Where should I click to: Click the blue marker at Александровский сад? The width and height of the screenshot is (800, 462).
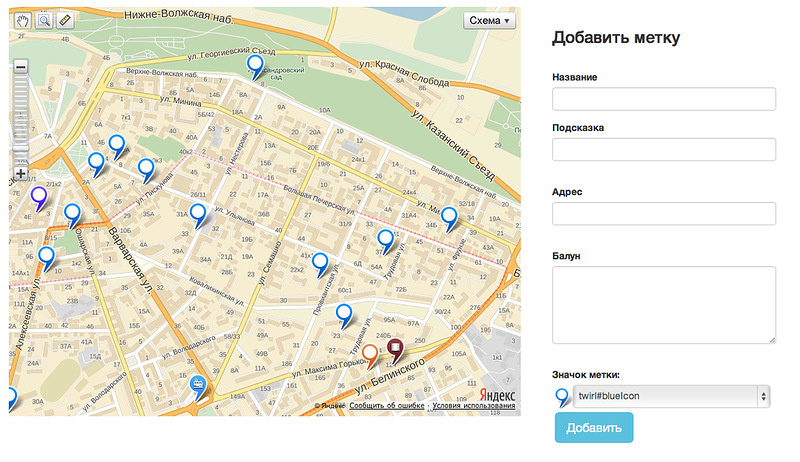point(255,66)
